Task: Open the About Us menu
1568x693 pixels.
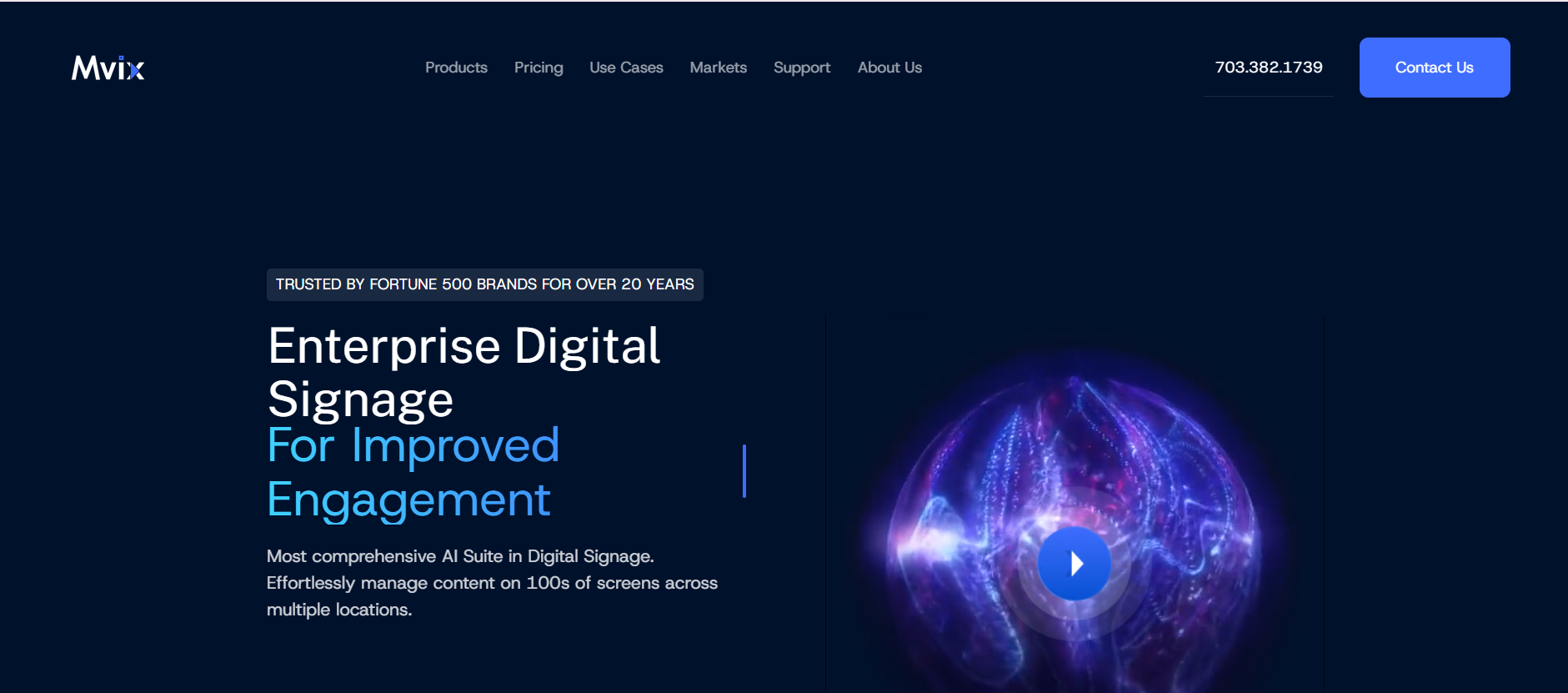Action: point(889,68)
